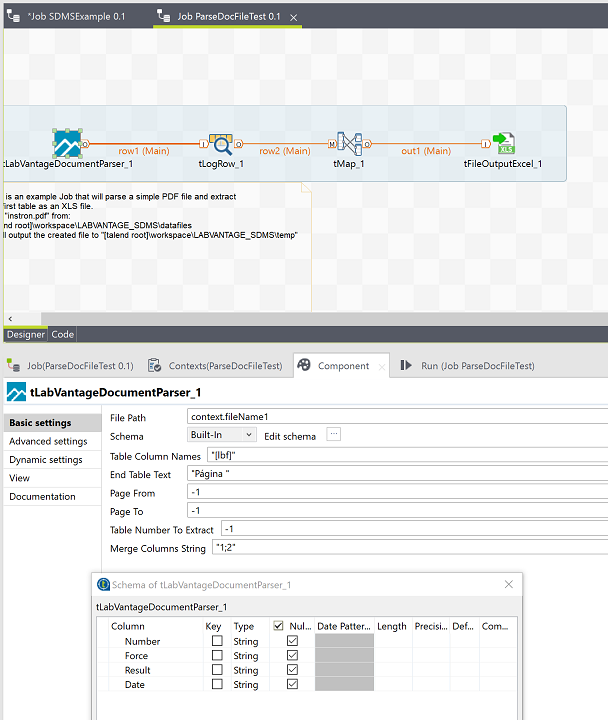The height and width of the screenshot is (720, 608).
Task: Select Documentation settings section
Action: point(52,496)
